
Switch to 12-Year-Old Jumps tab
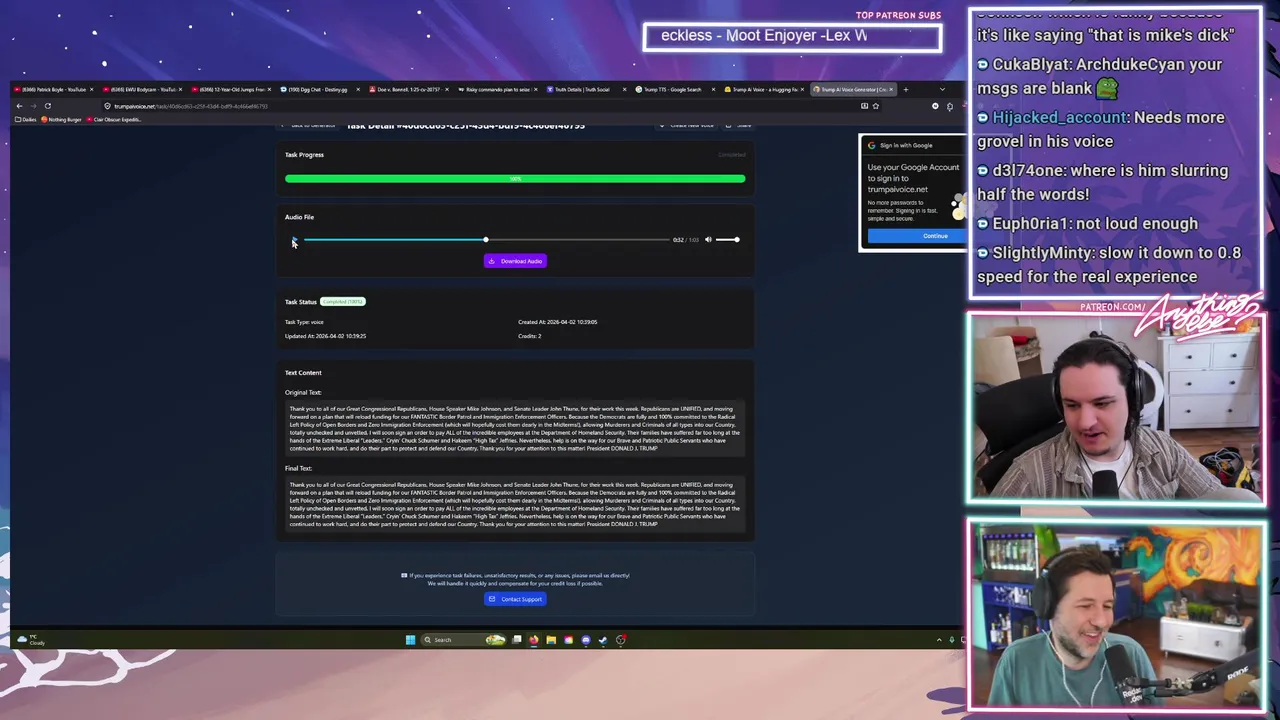[232, 90]
